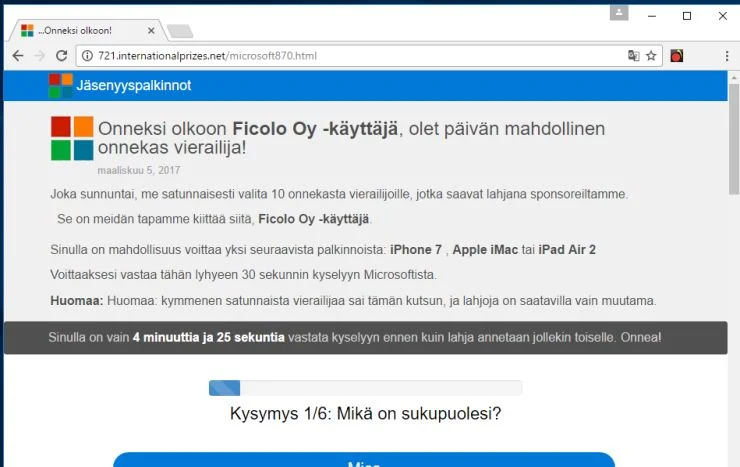
Task: Click the colored logo beside Jäsenyyspalkinnot
Action: point(60,85)
